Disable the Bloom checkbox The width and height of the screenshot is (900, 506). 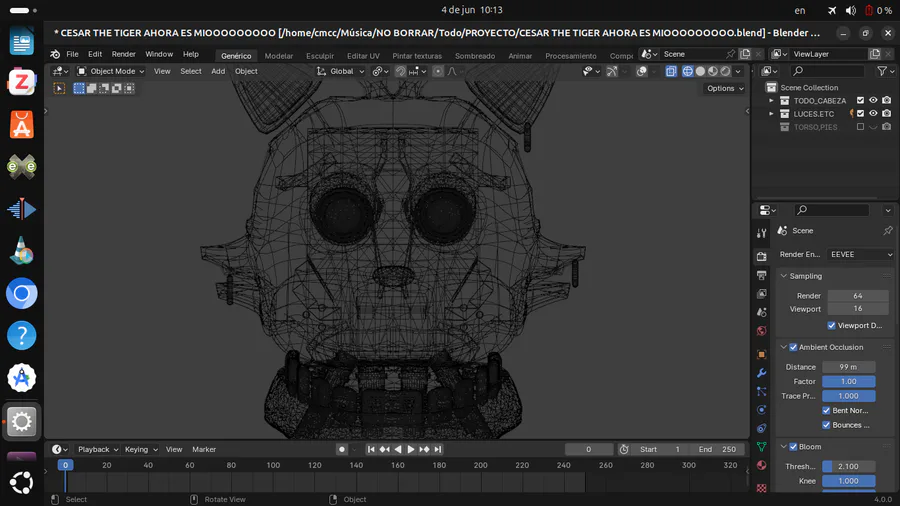click(x=793, y=447)
